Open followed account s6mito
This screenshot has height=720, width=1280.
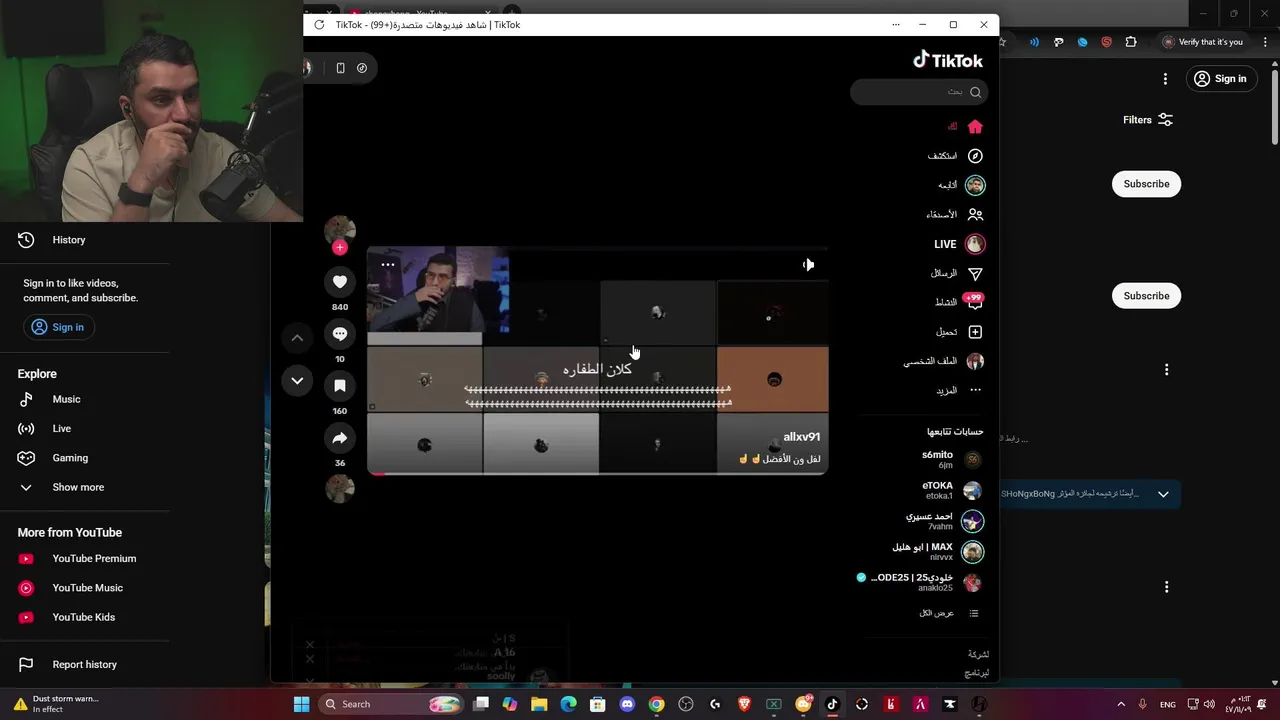pyautogui.click(x=951, y=460)
